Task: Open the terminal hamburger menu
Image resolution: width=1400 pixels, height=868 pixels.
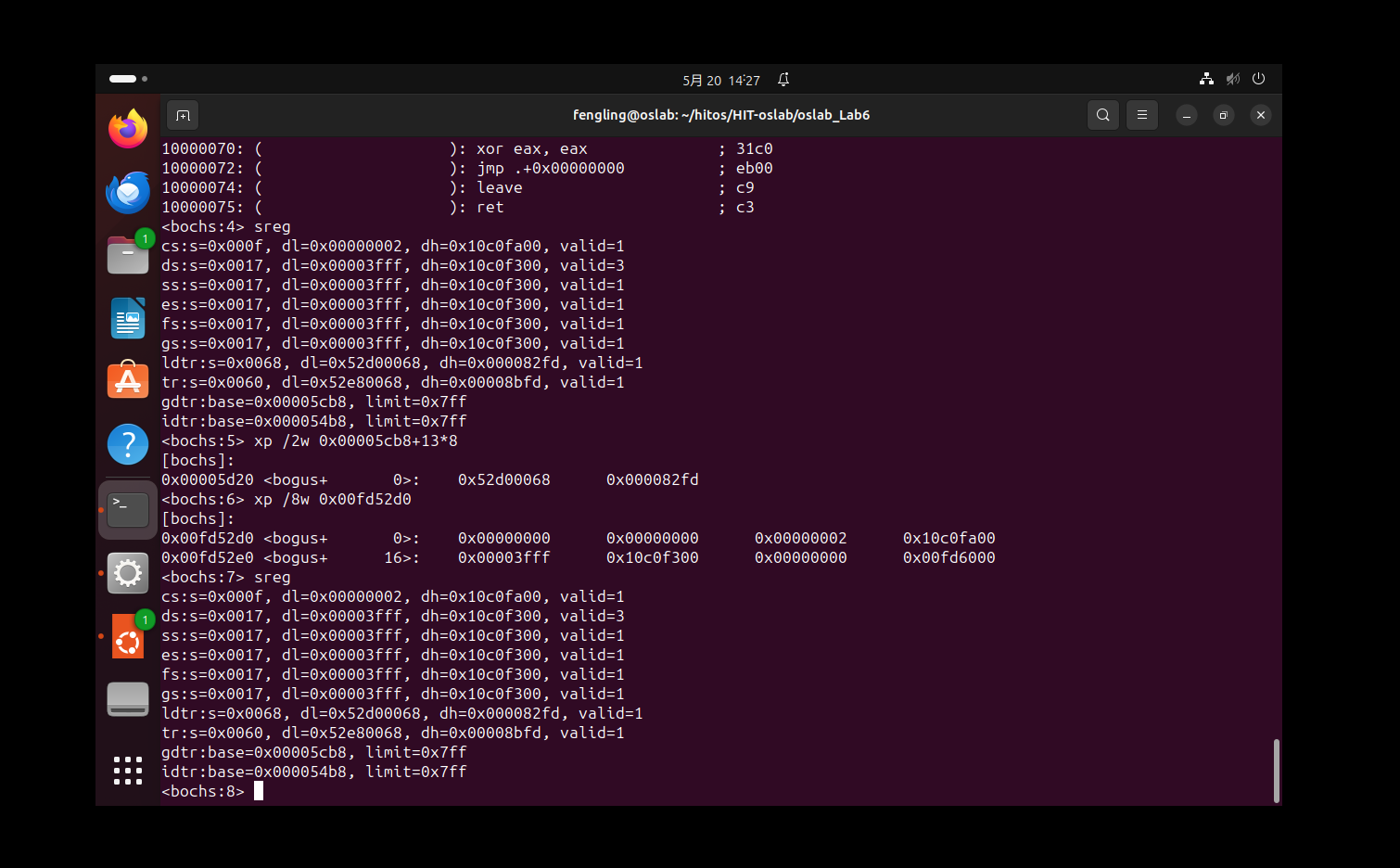Action: [1141, 115]
